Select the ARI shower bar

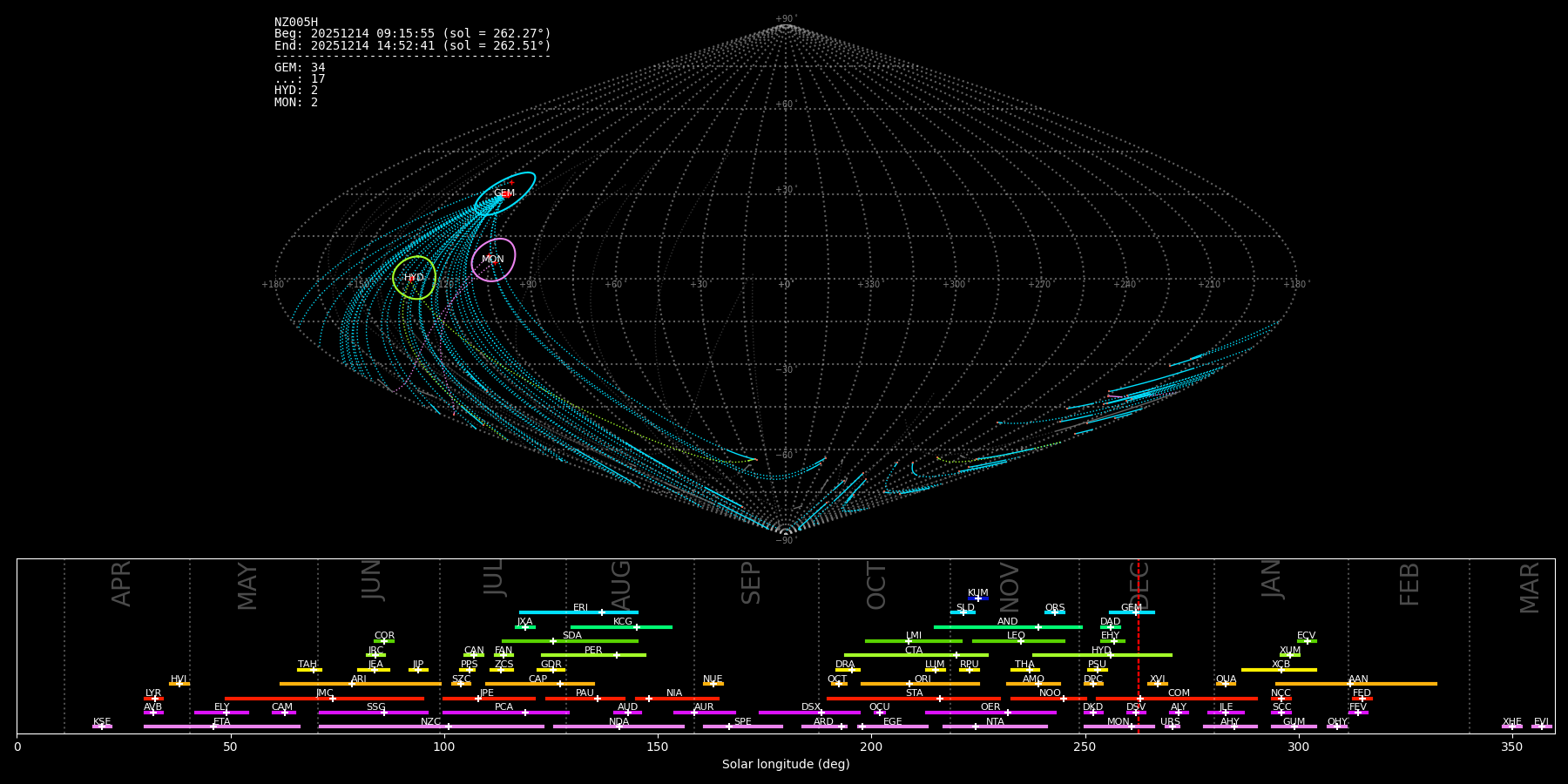(360, 684)
